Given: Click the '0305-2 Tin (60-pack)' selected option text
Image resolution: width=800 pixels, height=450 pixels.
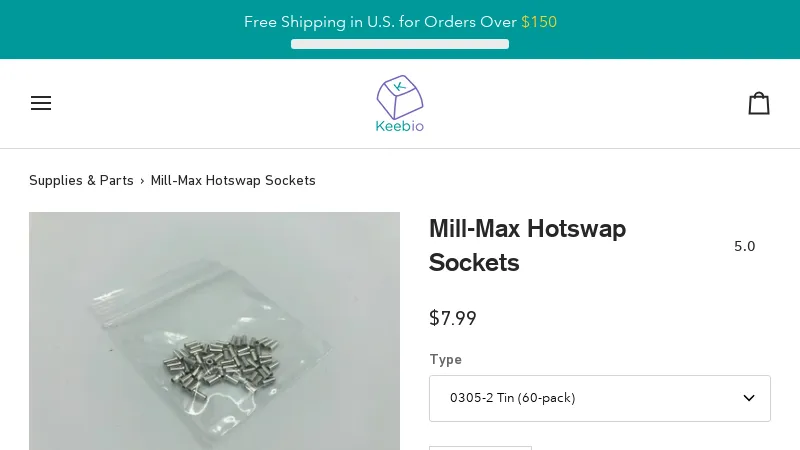Looking at the screenshot, I should [512, 398].
